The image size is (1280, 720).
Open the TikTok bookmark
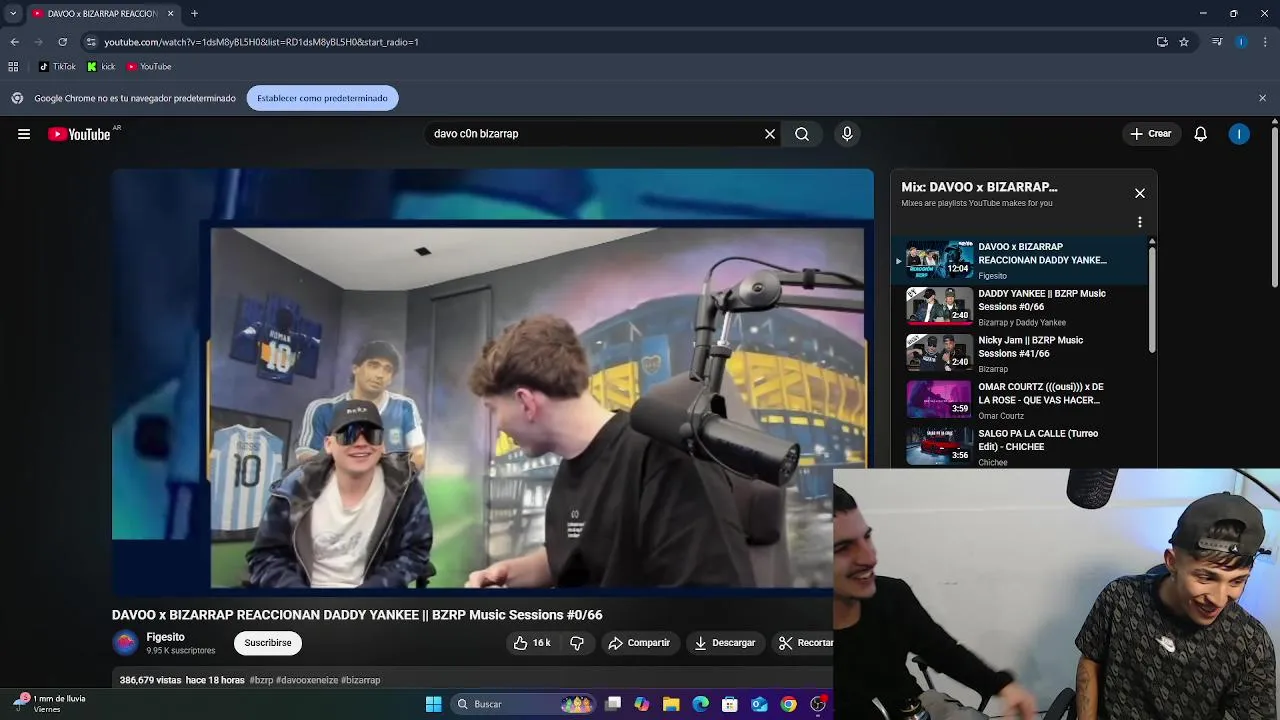click(x=57, y=67)
